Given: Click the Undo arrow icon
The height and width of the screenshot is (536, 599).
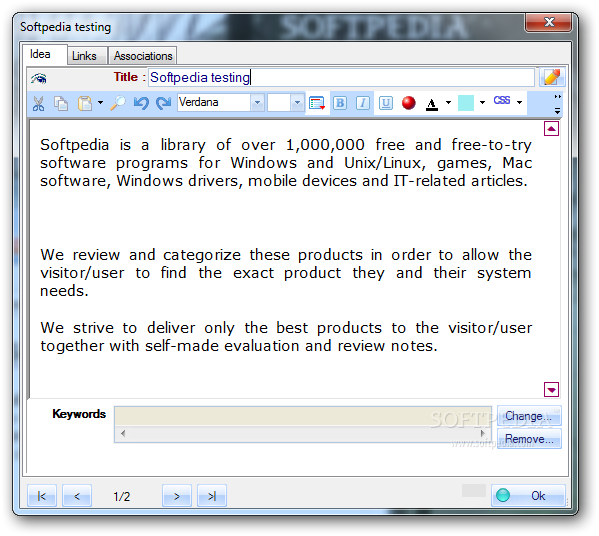Looking at the screenshot, I should [x=141, y=103].
